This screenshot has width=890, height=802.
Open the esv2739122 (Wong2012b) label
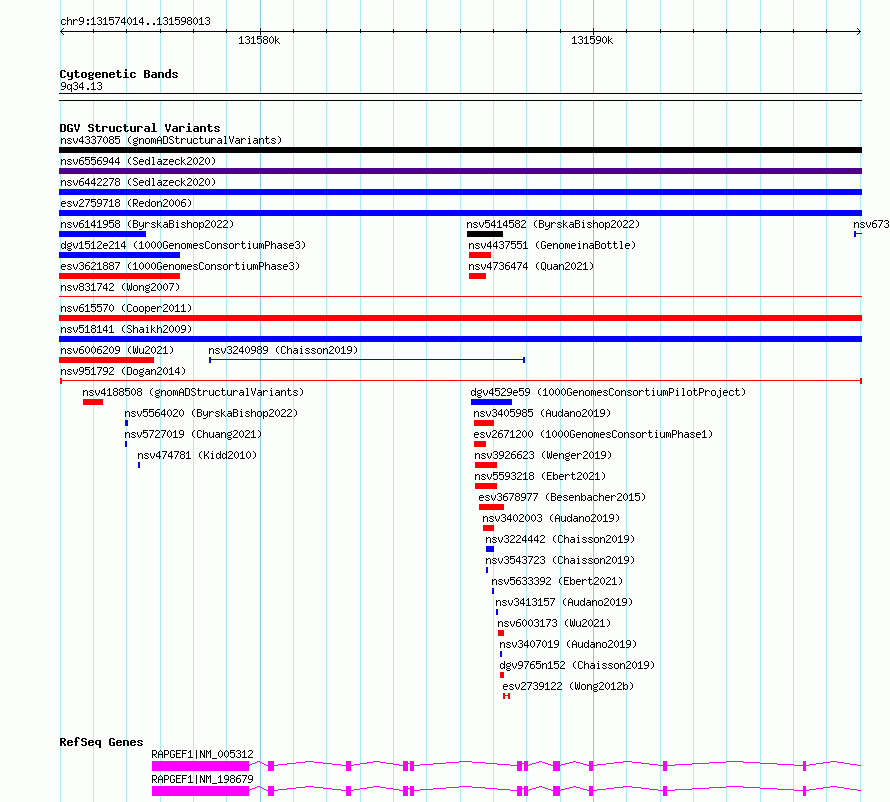568,686
